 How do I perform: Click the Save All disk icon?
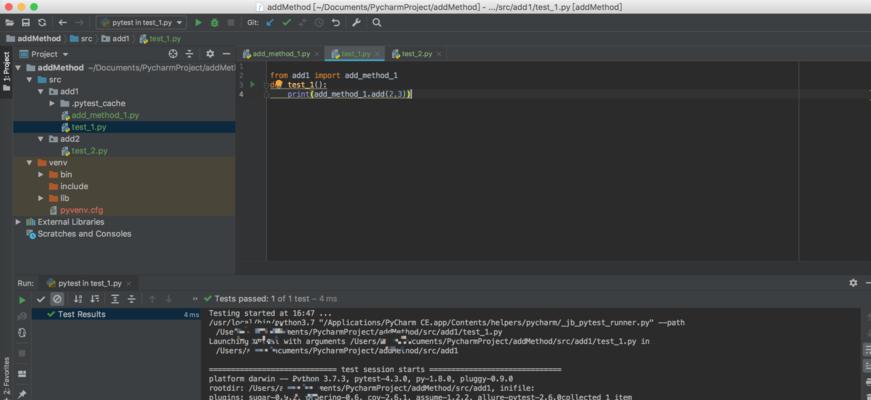(x=26, y=23)
